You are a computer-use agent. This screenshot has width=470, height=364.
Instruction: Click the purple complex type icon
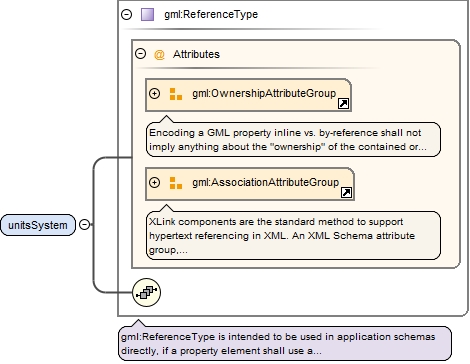147,15
